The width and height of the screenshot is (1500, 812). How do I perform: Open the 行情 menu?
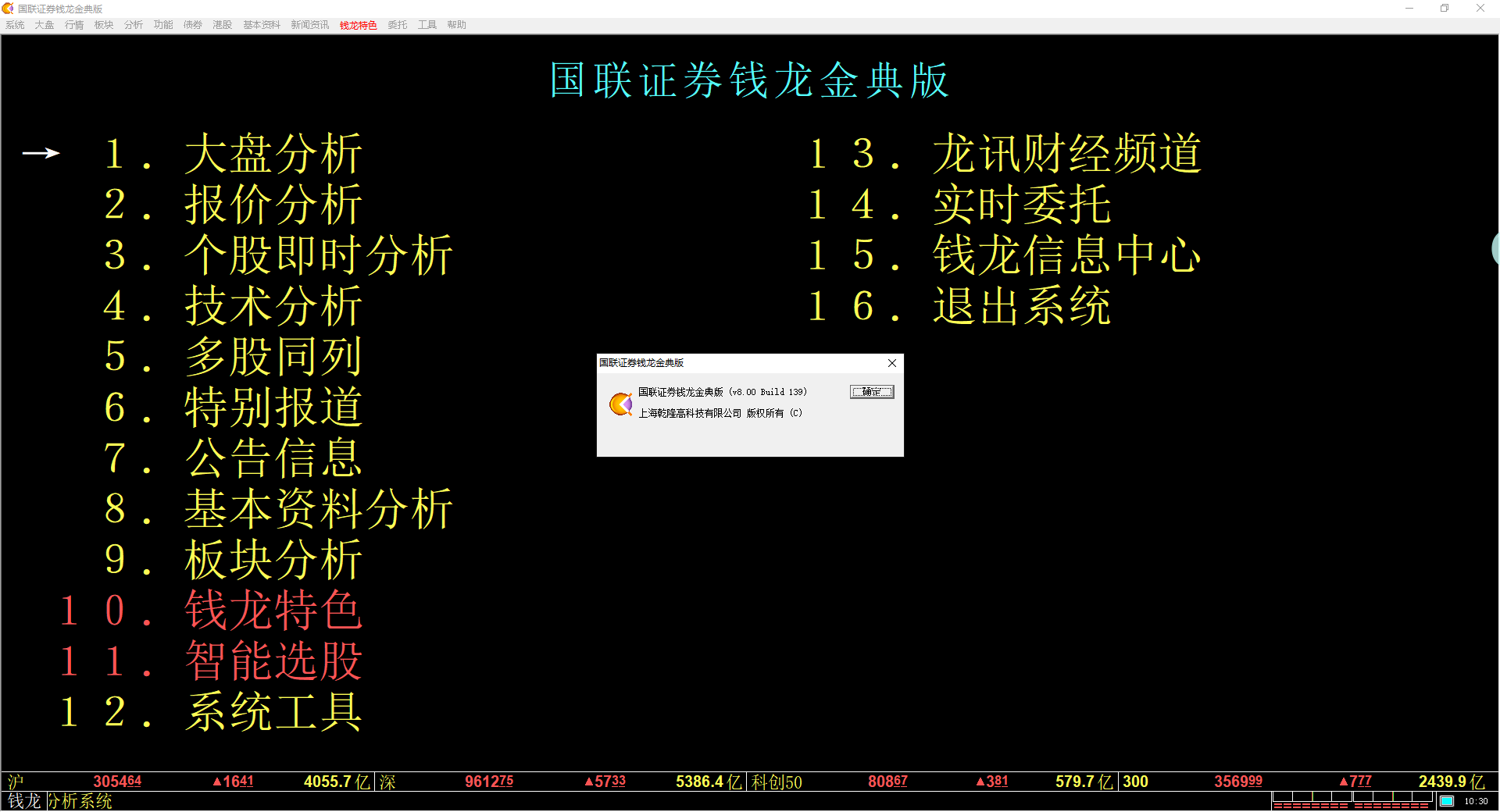pos(74,25)
